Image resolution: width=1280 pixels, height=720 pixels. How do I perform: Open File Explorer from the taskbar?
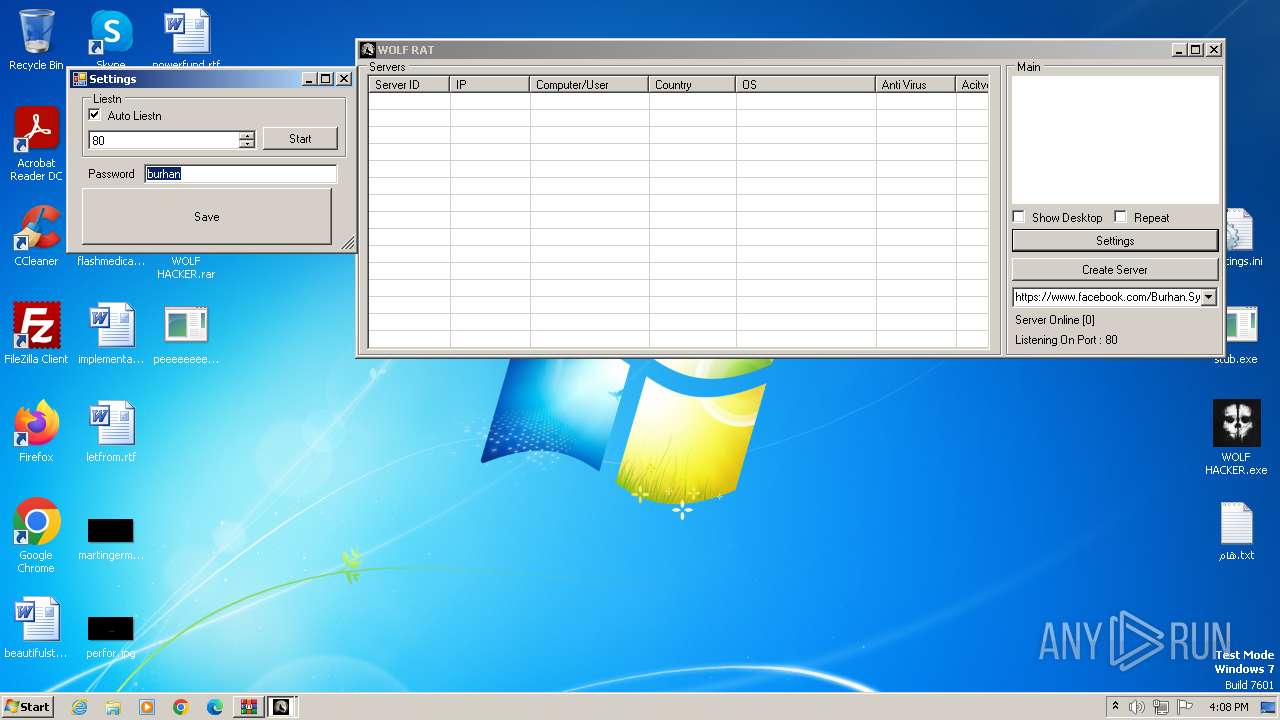click(x=113, y=707)
